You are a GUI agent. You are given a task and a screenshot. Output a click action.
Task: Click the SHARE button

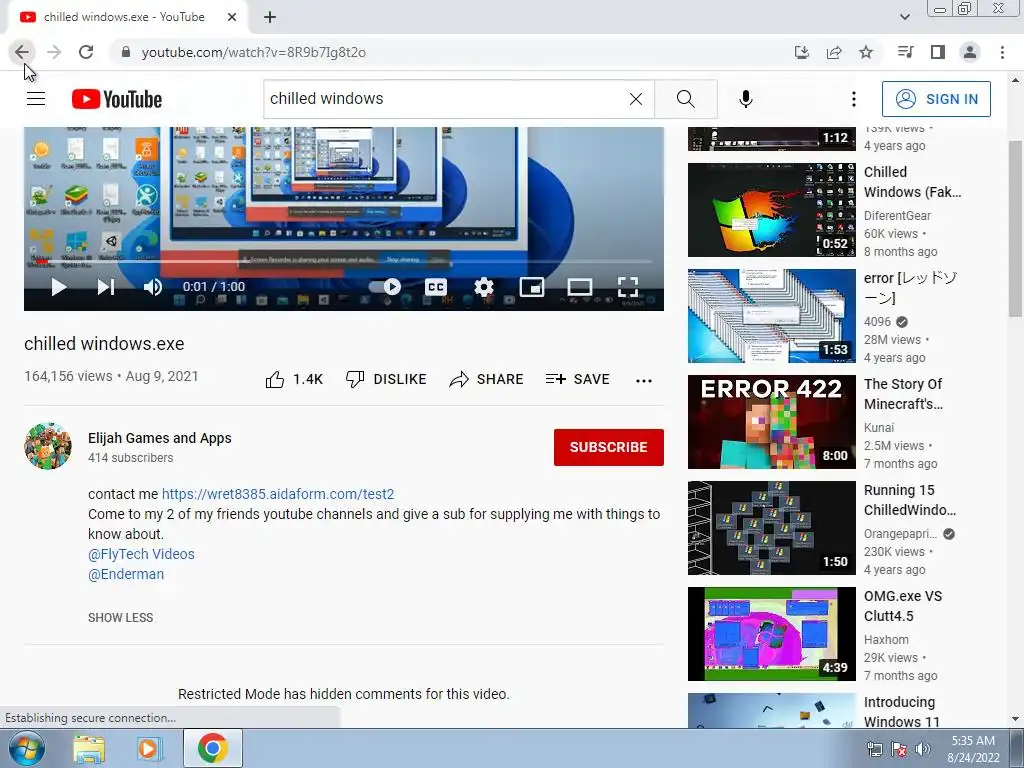[487, 379]
